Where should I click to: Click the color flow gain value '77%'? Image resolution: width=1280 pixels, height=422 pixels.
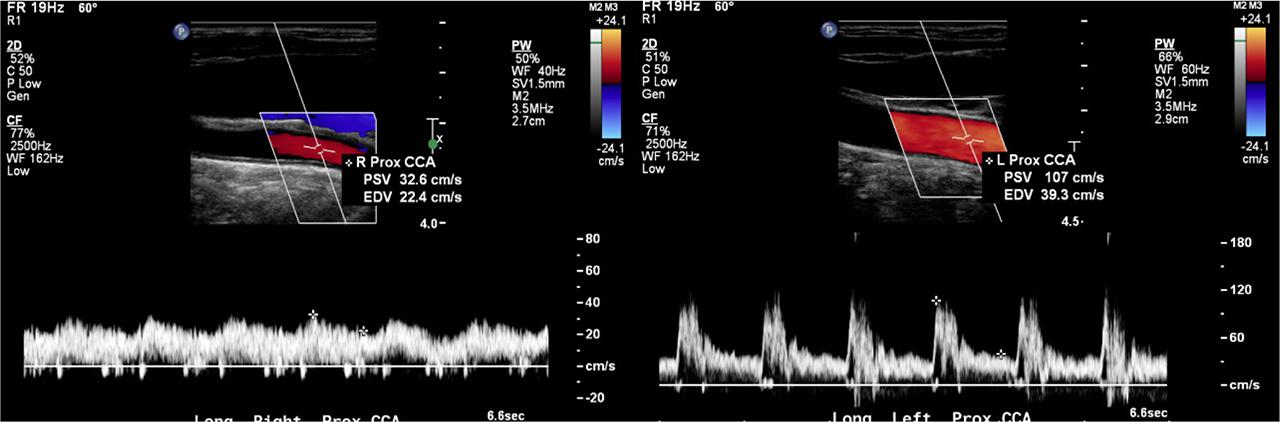coord(22,133)
